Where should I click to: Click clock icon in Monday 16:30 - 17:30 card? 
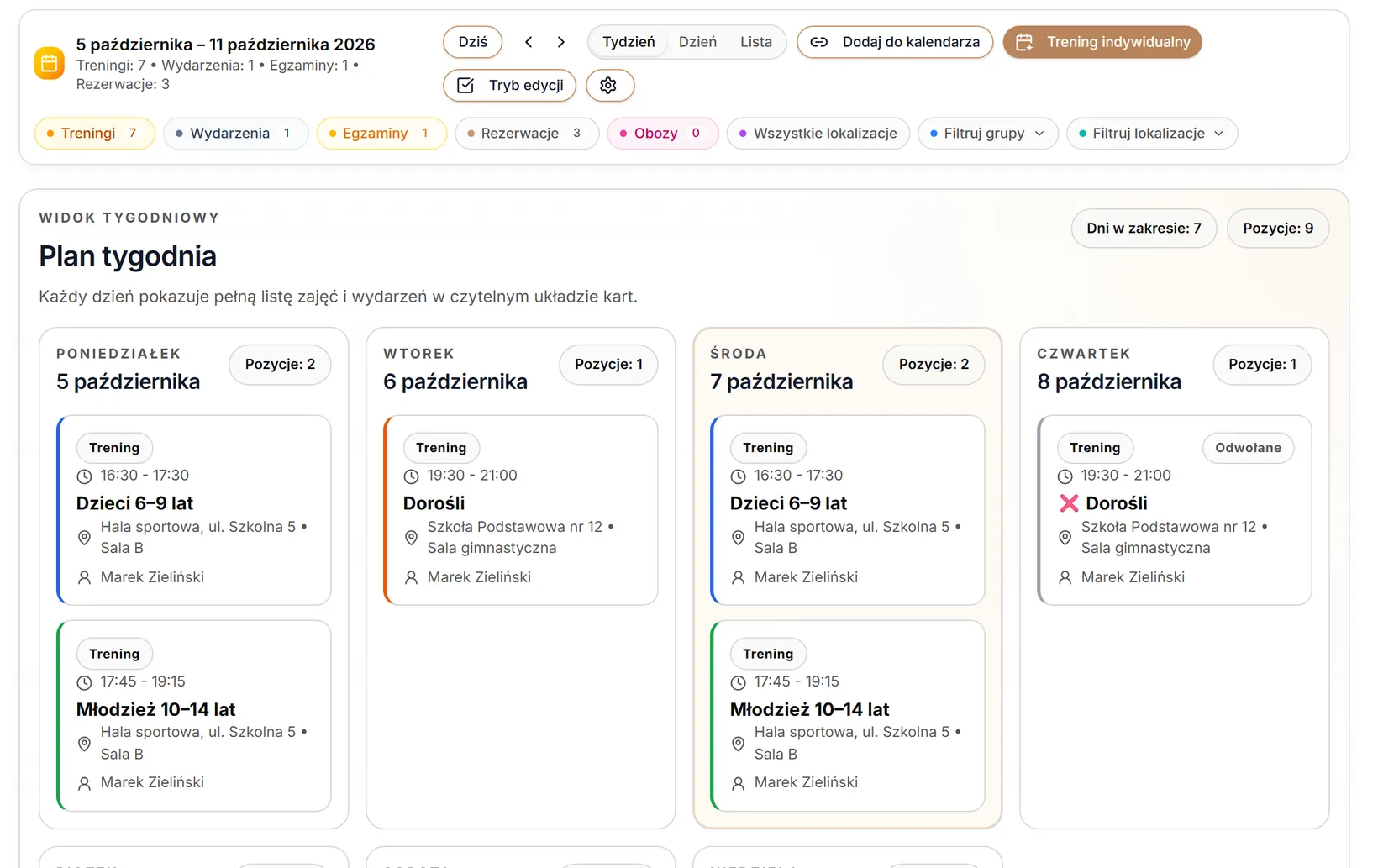[x=84, y=476]
